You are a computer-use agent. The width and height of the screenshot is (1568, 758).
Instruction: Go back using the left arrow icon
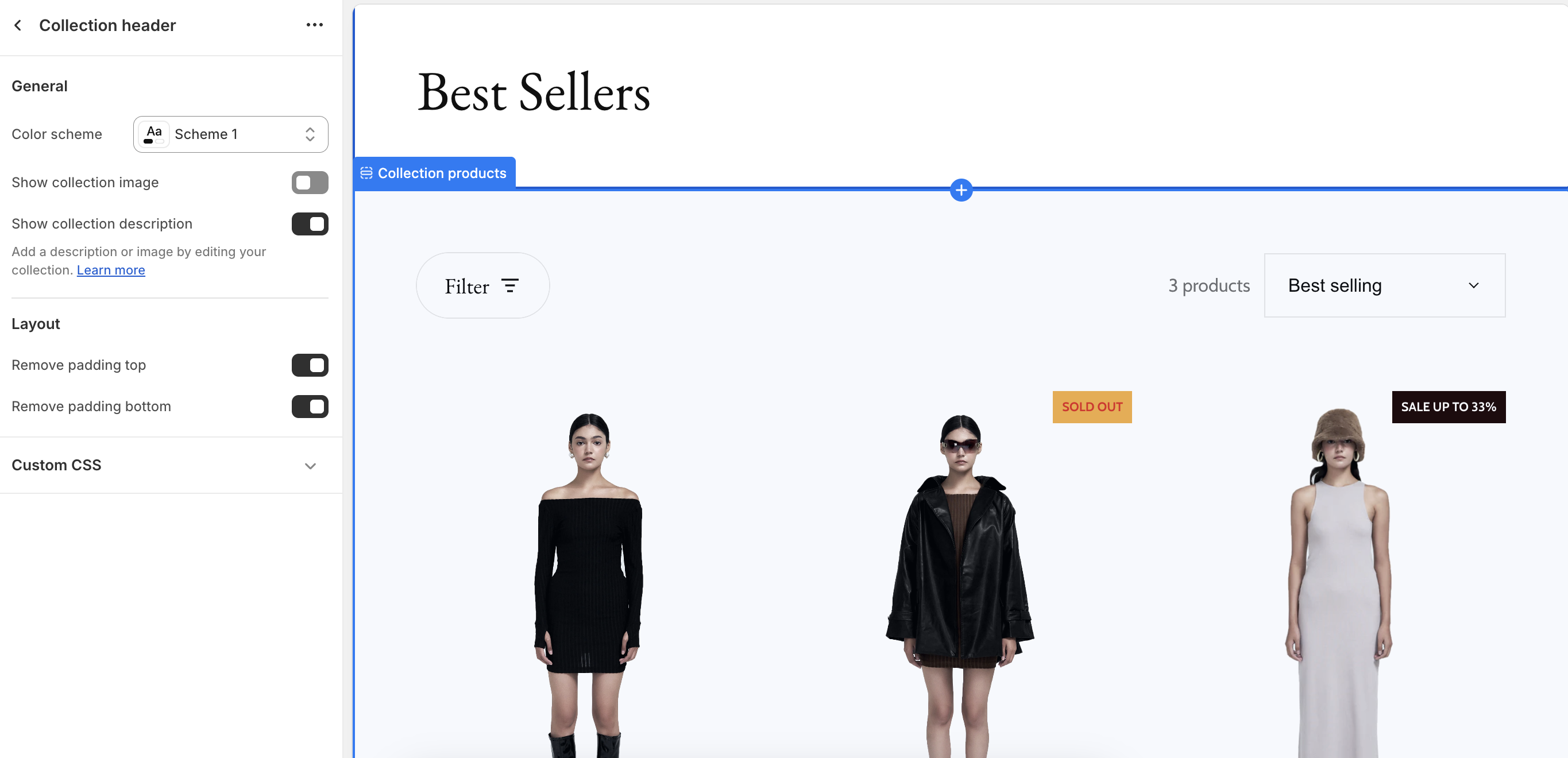[18, 25]
